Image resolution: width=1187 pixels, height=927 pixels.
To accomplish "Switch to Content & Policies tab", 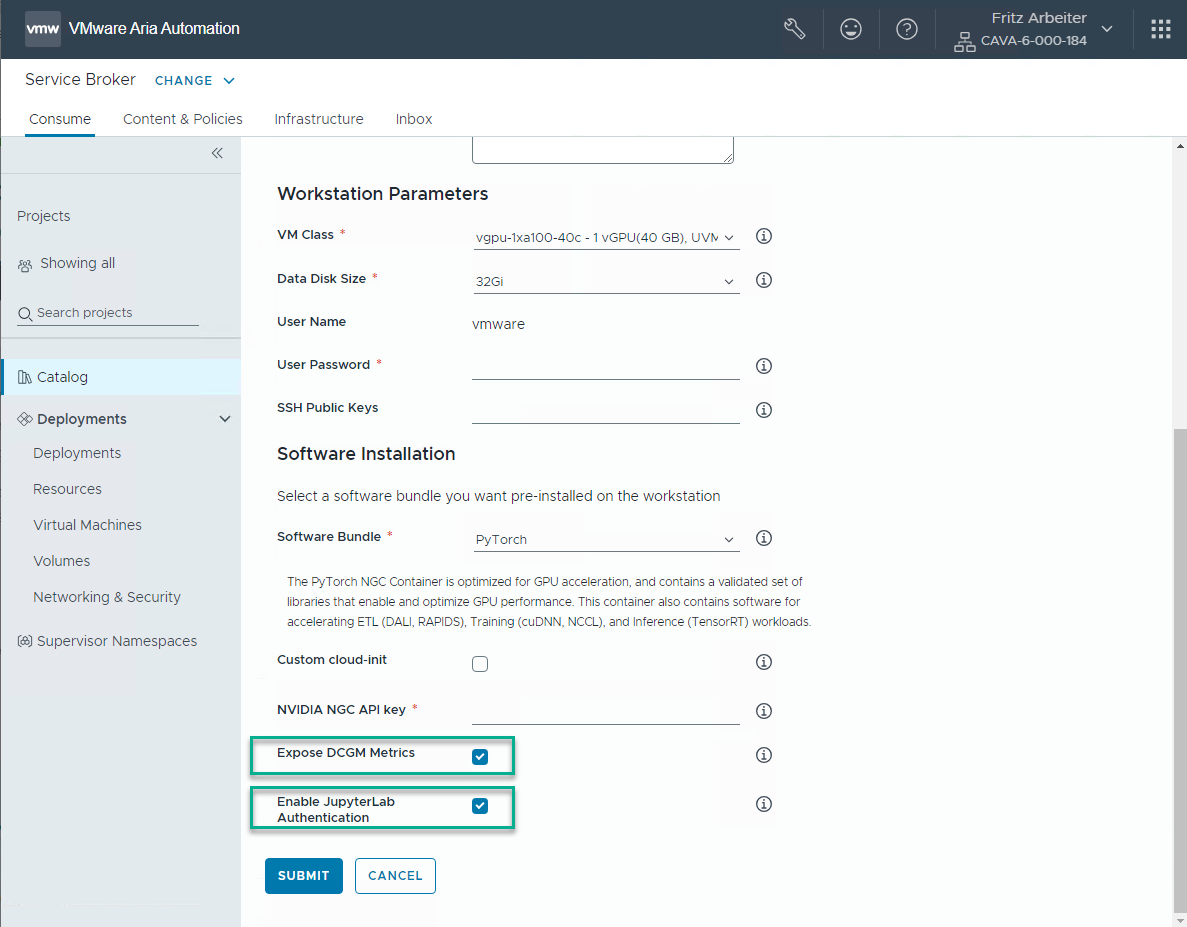I will click(x=182, y=119).
